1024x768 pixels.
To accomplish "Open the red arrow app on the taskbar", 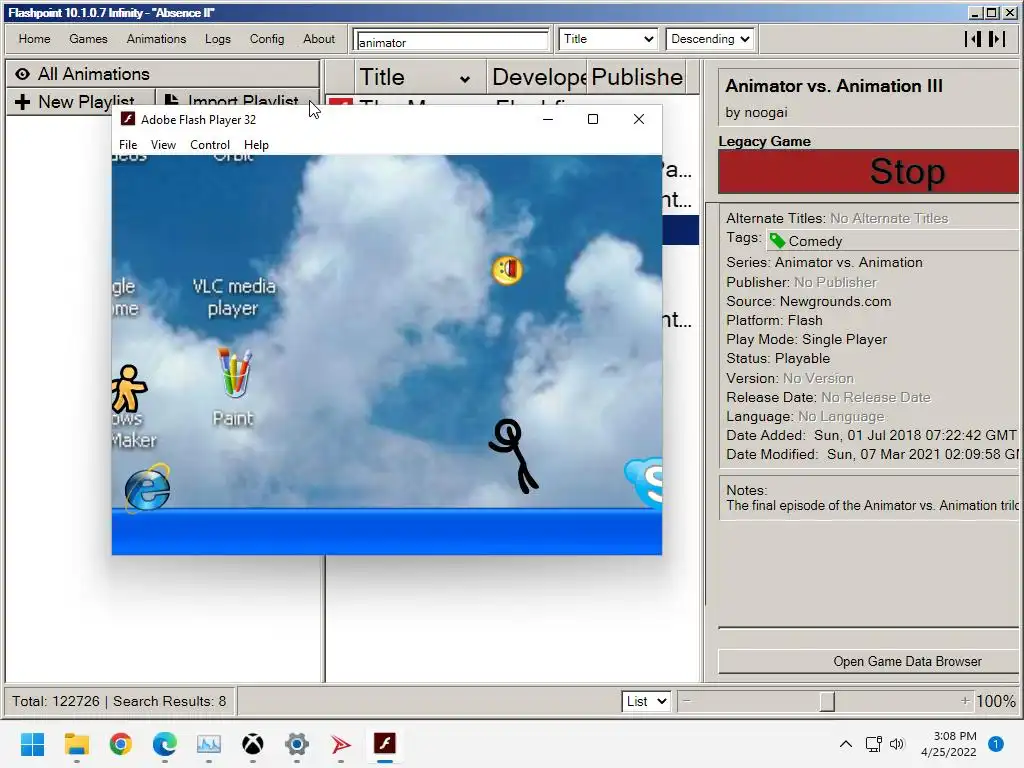I will [340, 744].
